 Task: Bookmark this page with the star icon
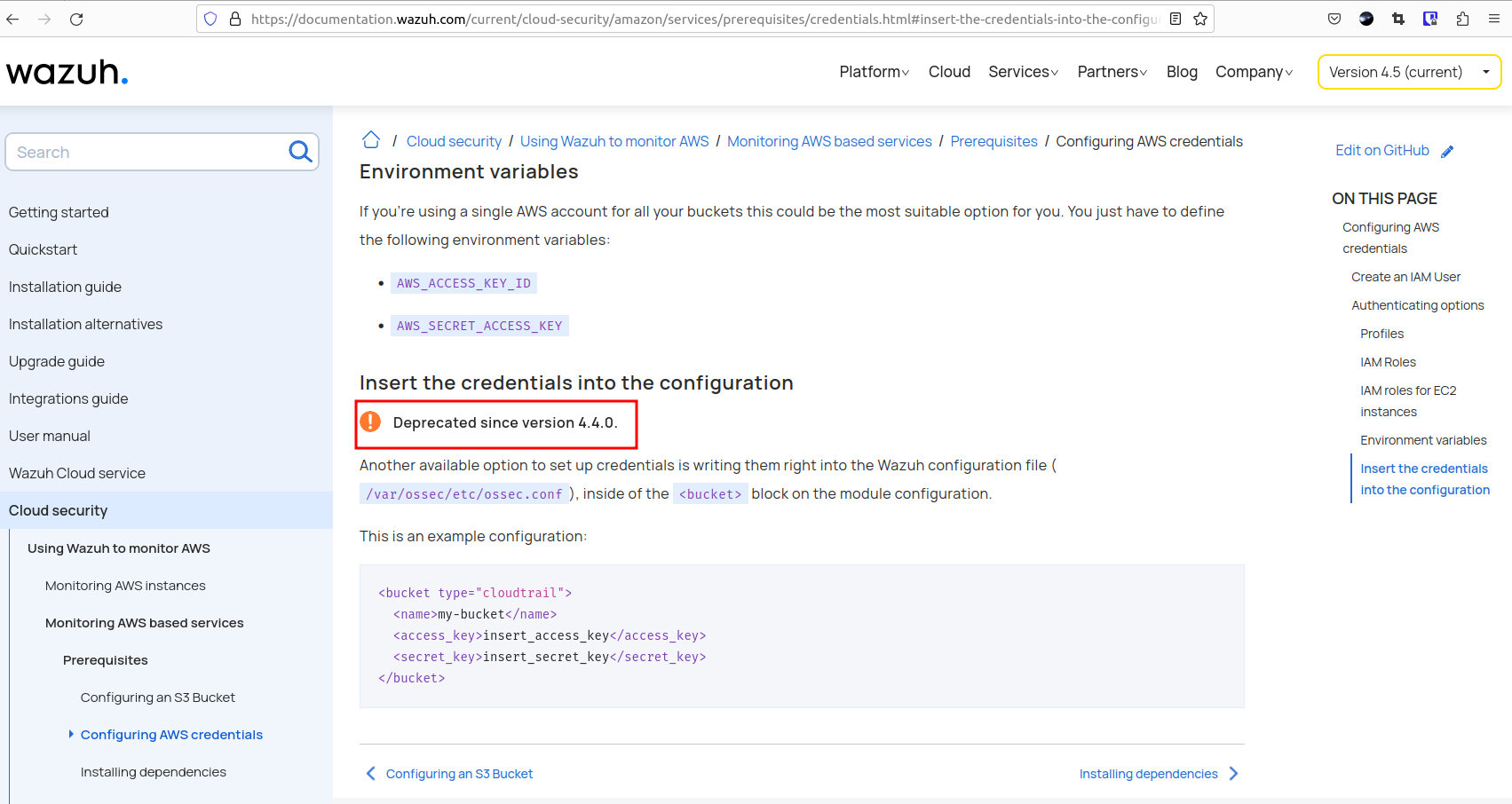(1200, 19)
